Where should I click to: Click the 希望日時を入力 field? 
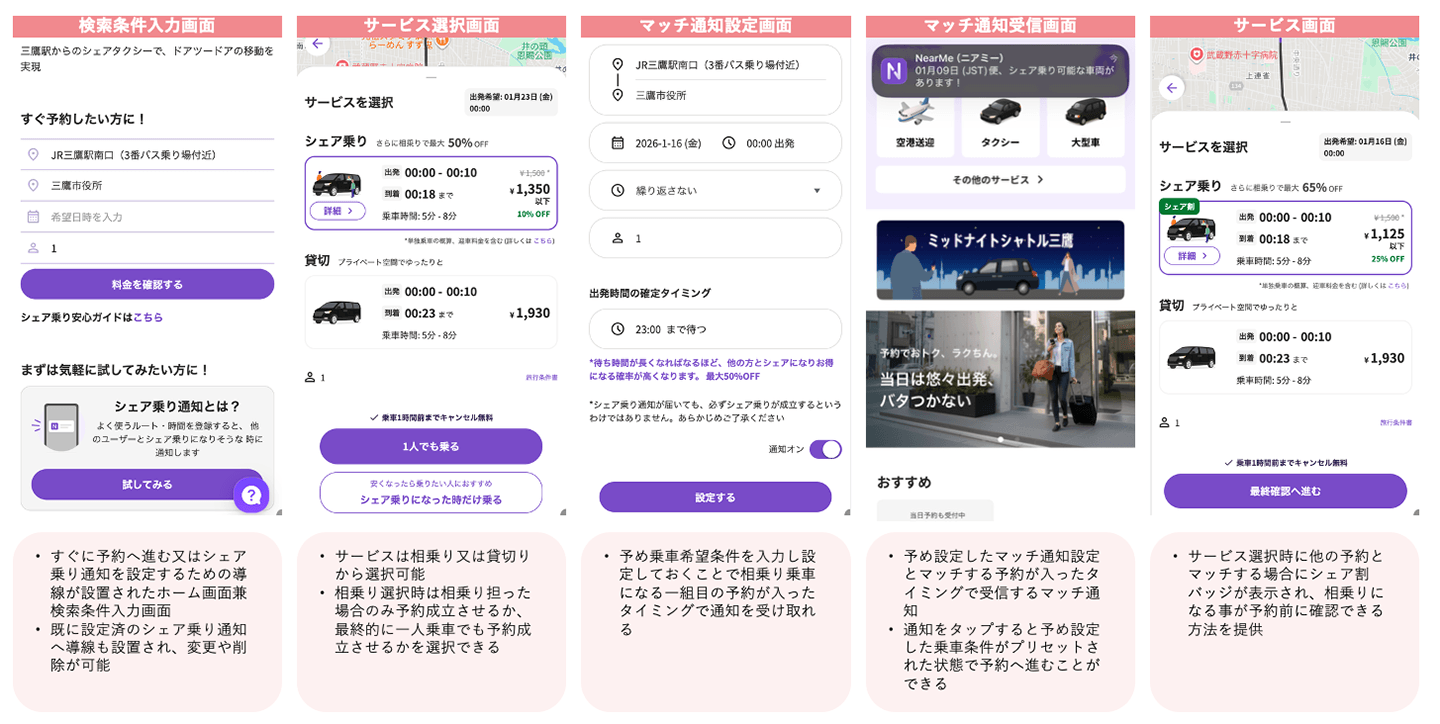(147, 217)
